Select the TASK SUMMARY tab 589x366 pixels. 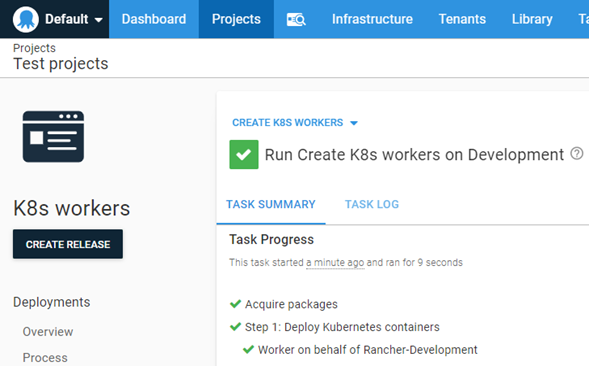271,204
